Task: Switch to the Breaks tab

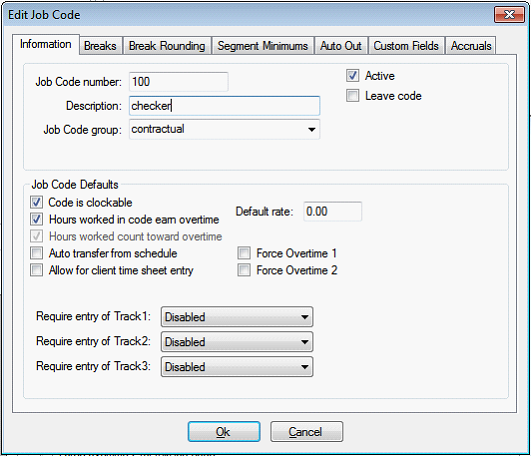Action: (100, 46)
